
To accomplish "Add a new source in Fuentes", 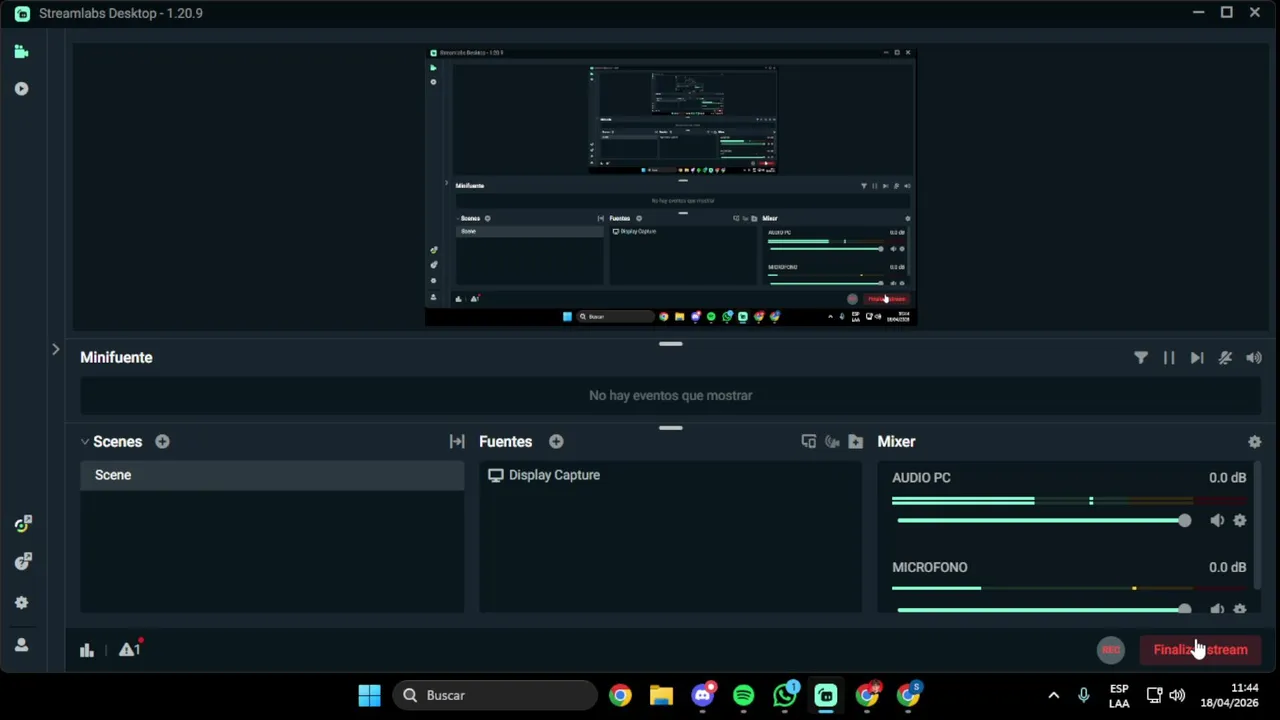I will (556, 442).
